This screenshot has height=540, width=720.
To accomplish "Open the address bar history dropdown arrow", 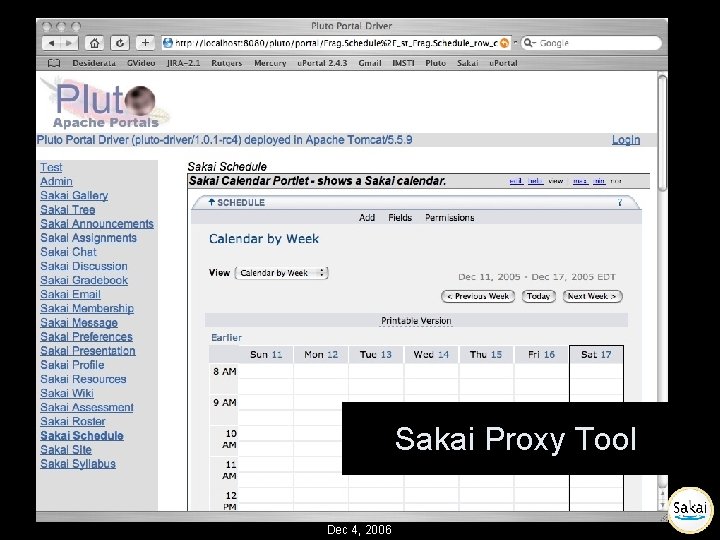I will point(515,43).
